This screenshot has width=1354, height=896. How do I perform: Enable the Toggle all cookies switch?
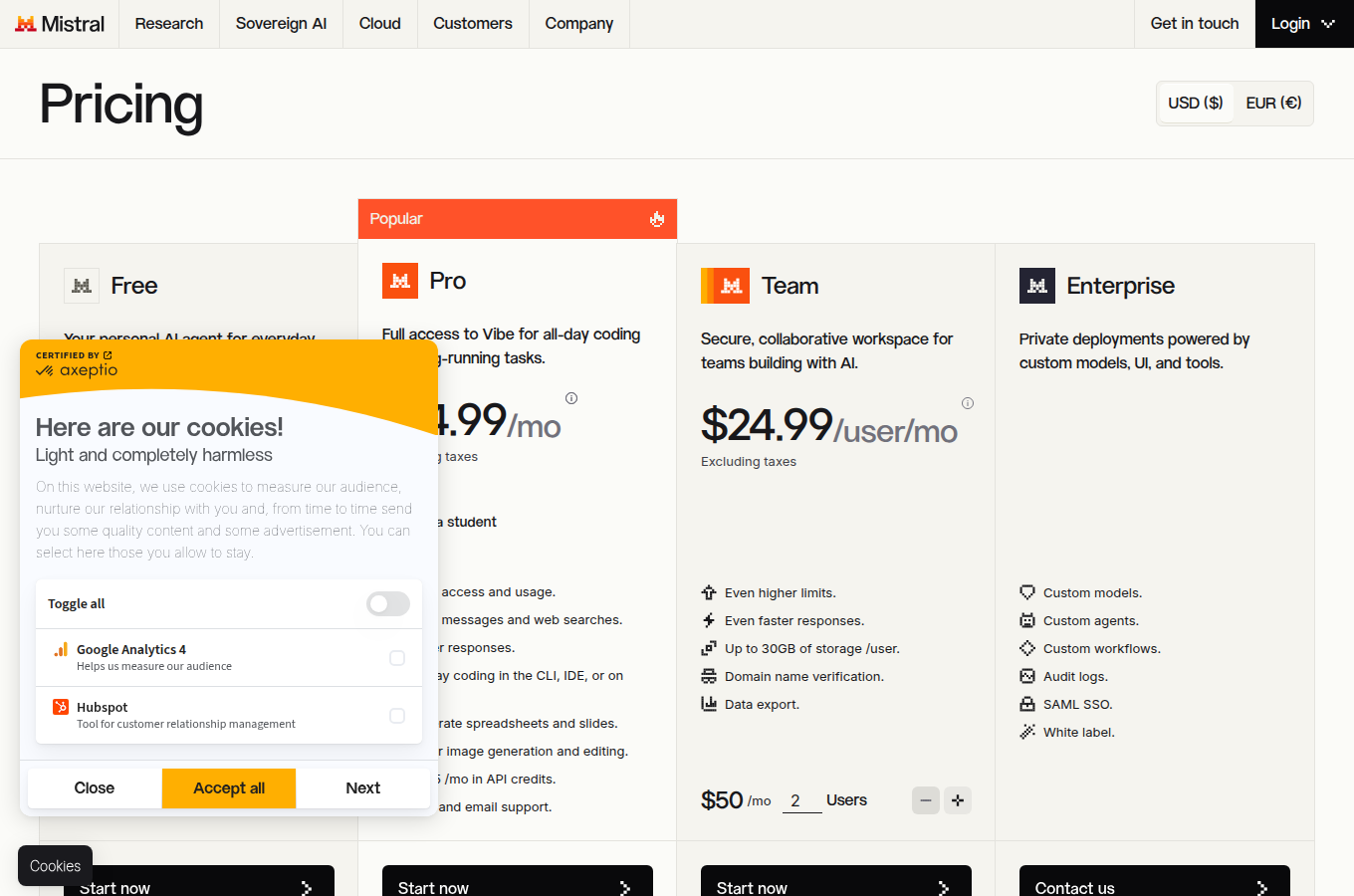point(388,603)
